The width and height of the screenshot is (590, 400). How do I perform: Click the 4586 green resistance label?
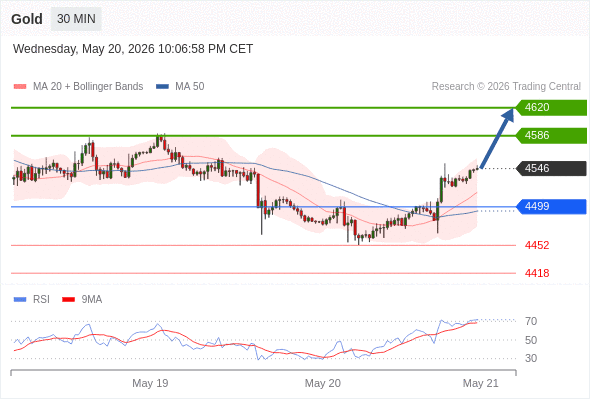coord(551,135)
